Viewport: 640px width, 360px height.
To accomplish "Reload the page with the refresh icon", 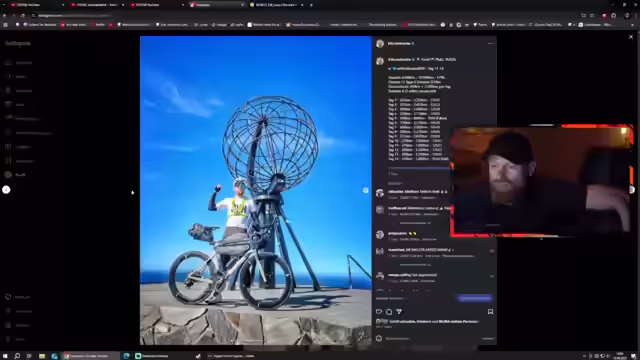I will tap(22, 16).
